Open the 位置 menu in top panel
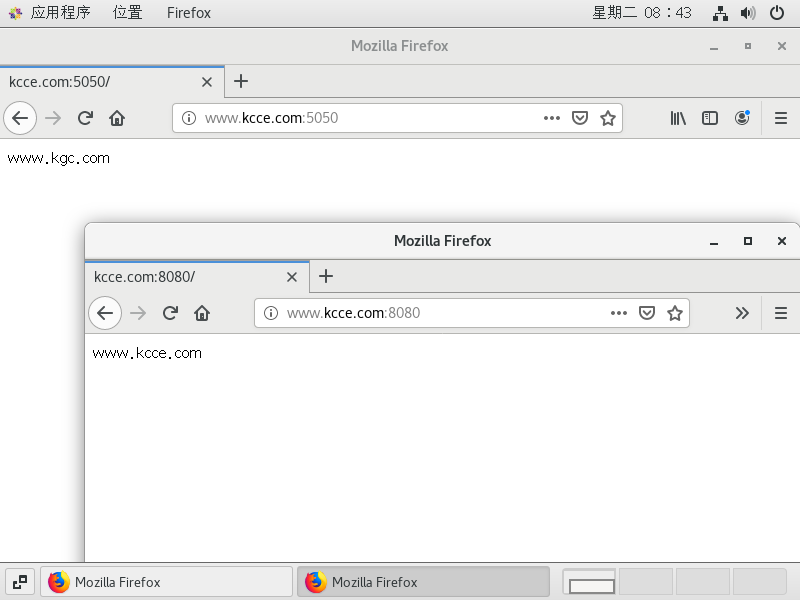 pyautogui.click(x=127, y=13)
